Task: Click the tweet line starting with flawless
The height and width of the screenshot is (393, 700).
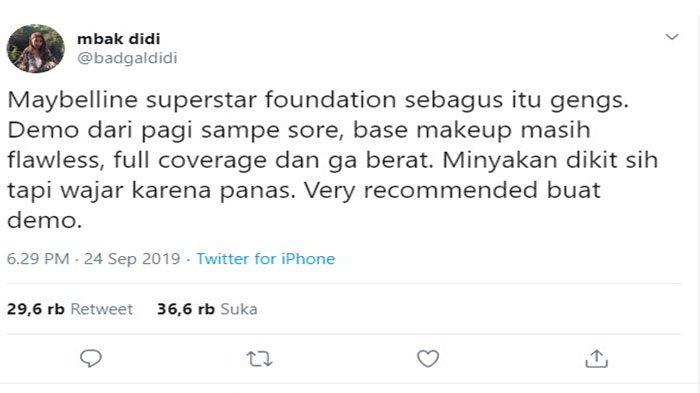Action: point(333,160)
